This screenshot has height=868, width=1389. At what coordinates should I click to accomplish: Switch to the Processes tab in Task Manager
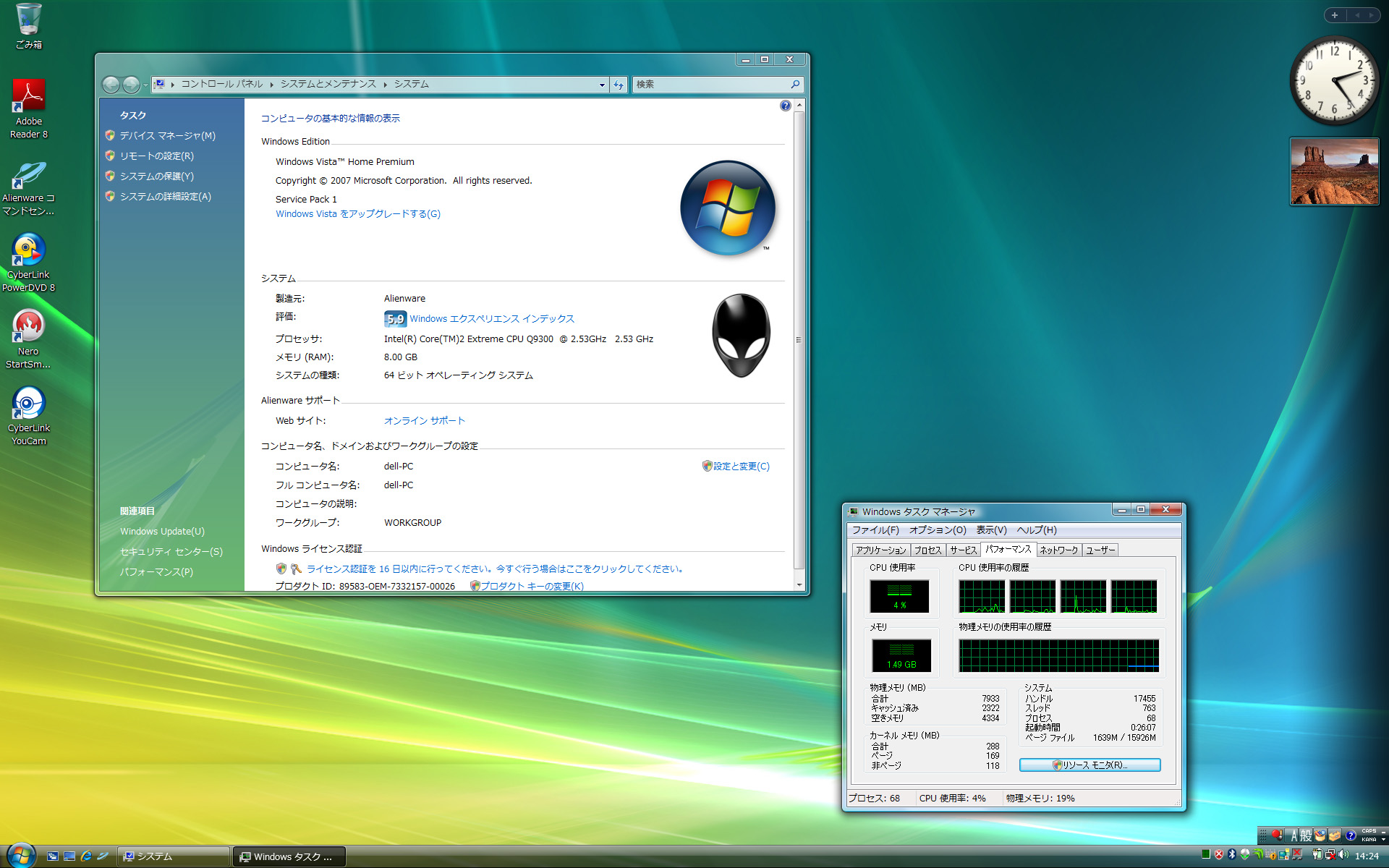(x=927, y=550)
